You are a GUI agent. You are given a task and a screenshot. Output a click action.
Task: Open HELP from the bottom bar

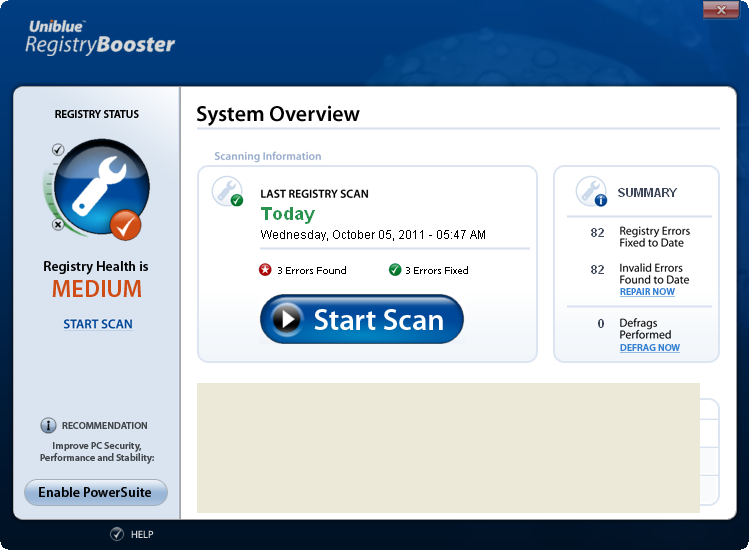(142, 535)
